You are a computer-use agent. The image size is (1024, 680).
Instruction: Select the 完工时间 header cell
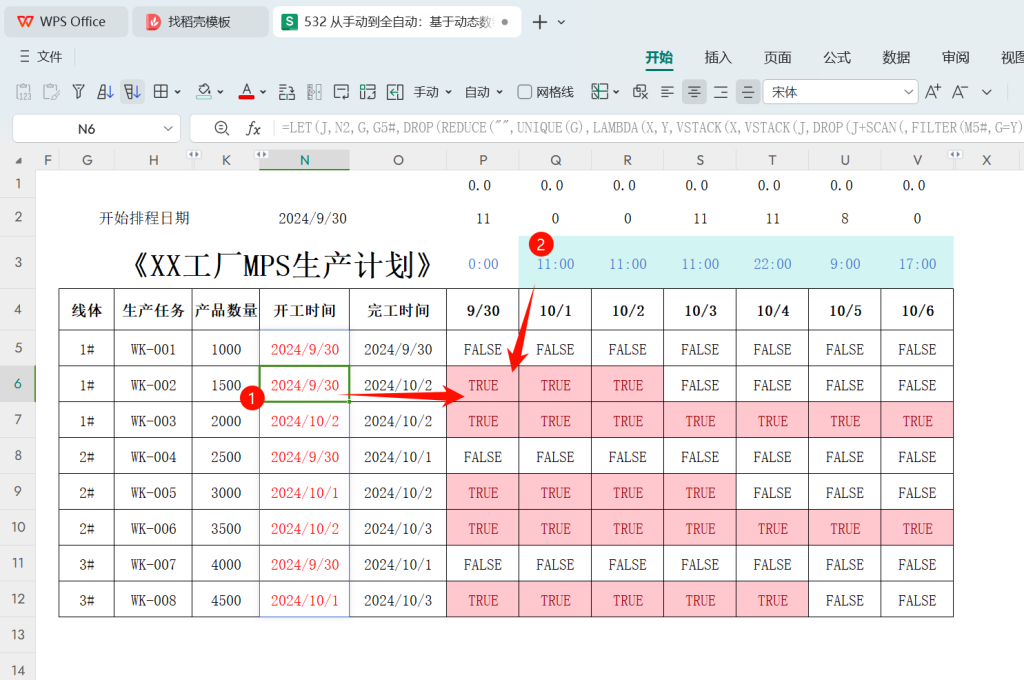tap(398, 310)
